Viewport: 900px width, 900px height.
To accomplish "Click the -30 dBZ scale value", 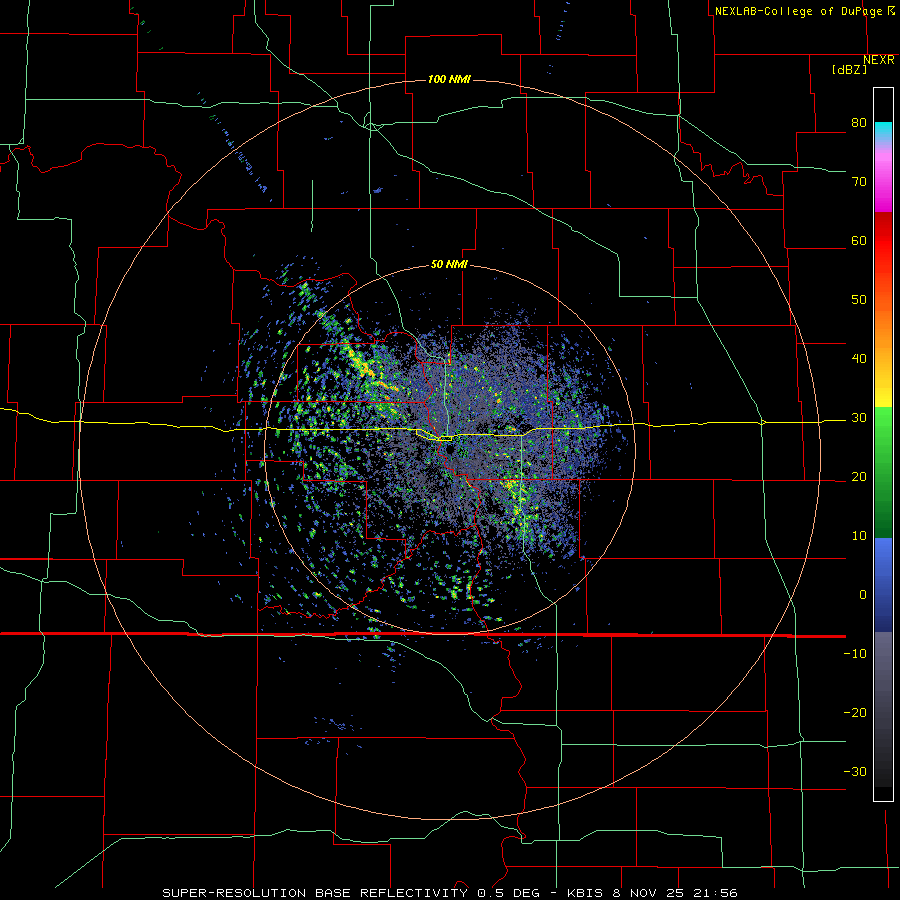I will click(x=855, y=771).
